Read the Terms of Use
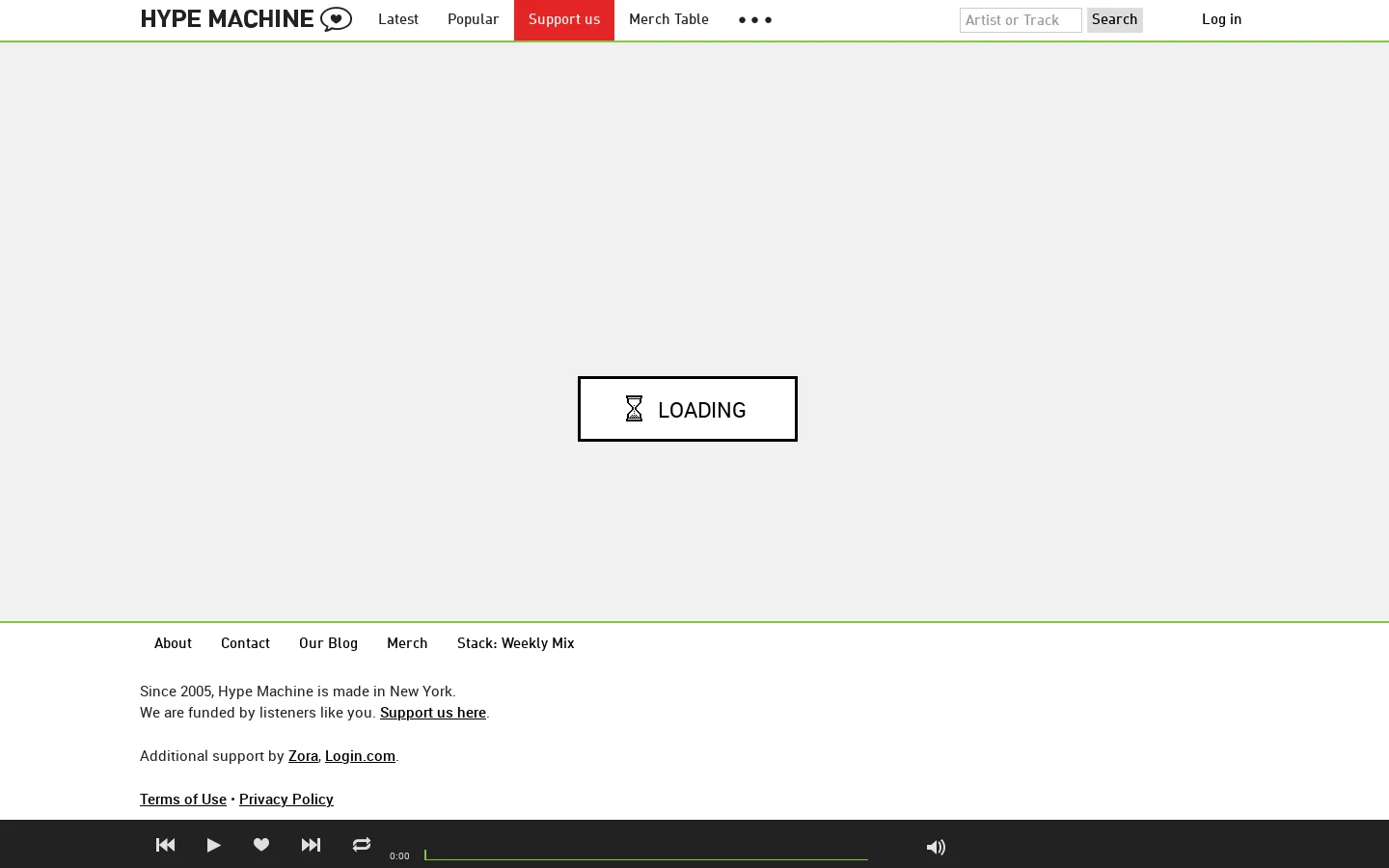This screenshot has height=868, width=1389. point(183,800)
